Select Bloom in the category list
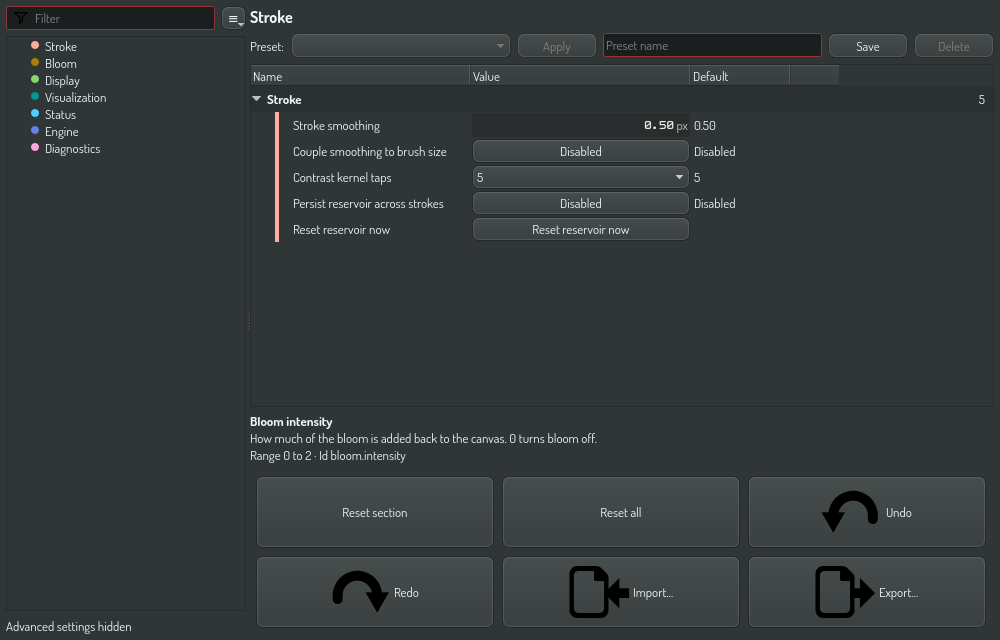This screenshot has height=640, width=1000. click(x=61, y=64)
